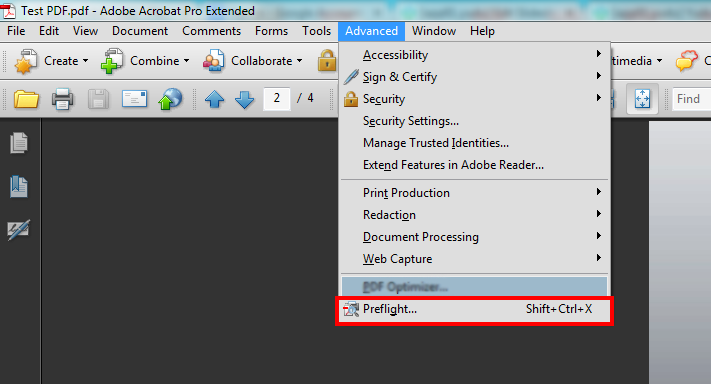Click the full-screen fit icon near Find
The height and width of the screenshot is (384, 711).
(x=642, y=98)
